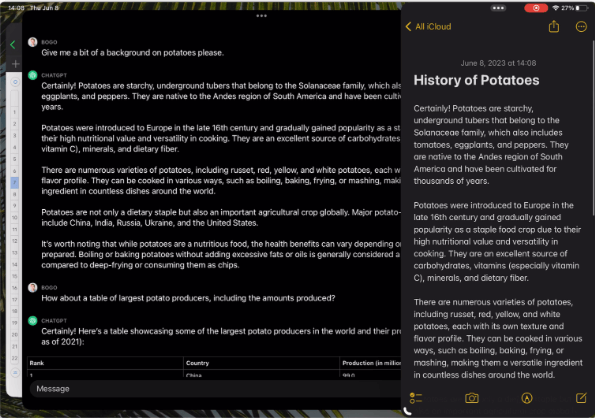This screenshot has height=418, width=595.
Task: Open the Markup pen tool in Notes
Action: point(527,398)
